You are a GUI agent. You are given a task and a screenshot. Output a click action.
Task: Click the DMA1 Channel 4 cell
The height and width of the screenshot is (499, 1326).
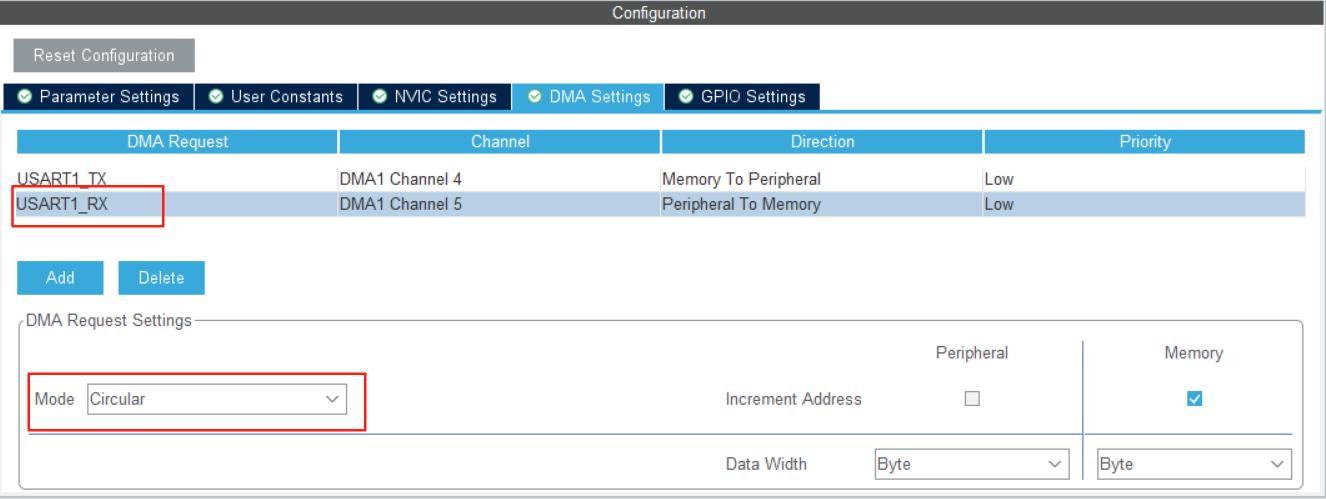(500, 179)
